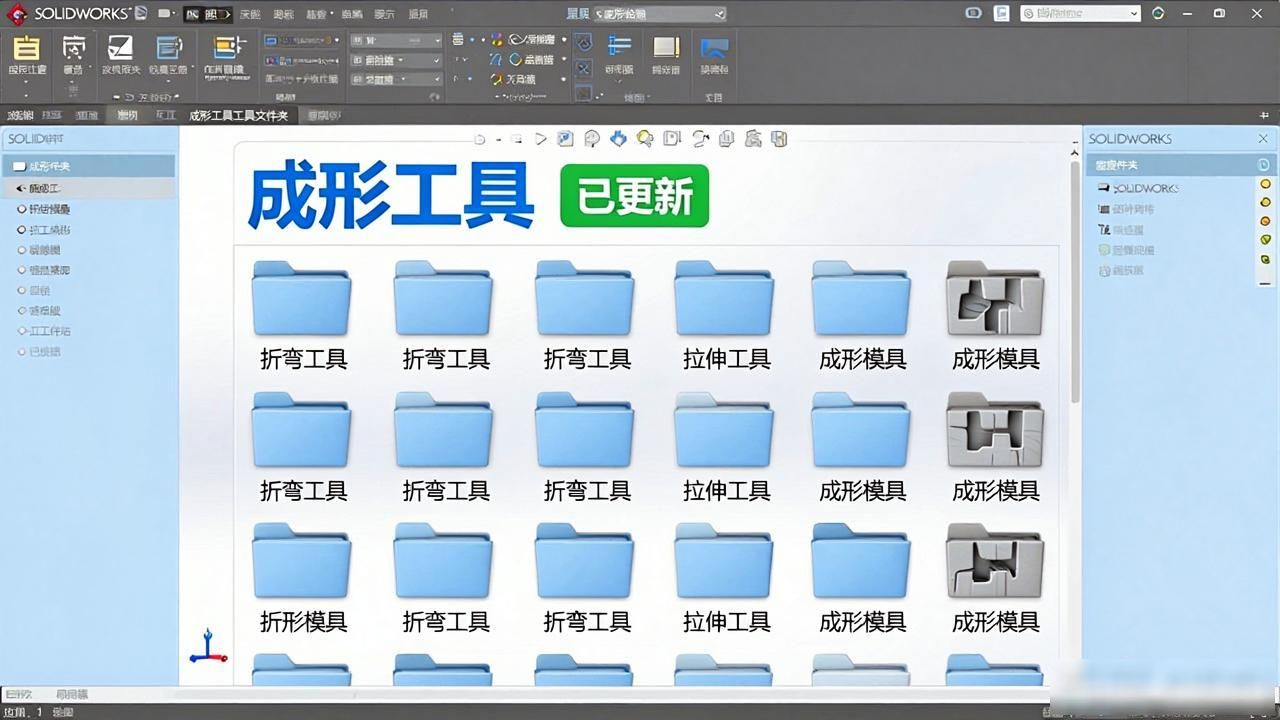Switch to the tab right of 成形工具工具文件夹
The width and height of the screenshot is (1280, 720).
coord(324,116)
